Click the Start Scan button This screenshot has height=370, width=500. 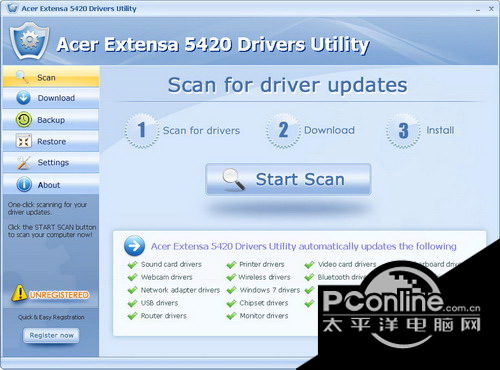pyautogui.click(x=288, y=179)
